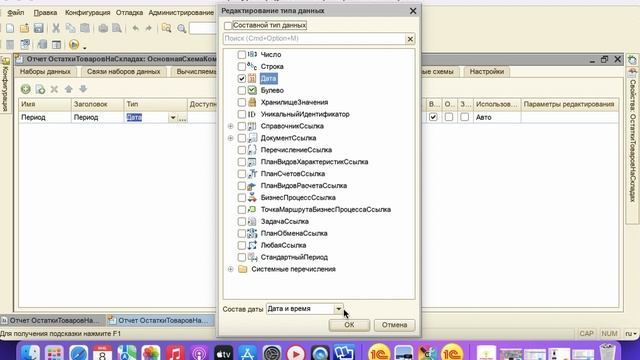Check the СтандартныйПериод checkbox
640x360 pixels.
coord(242,257)
